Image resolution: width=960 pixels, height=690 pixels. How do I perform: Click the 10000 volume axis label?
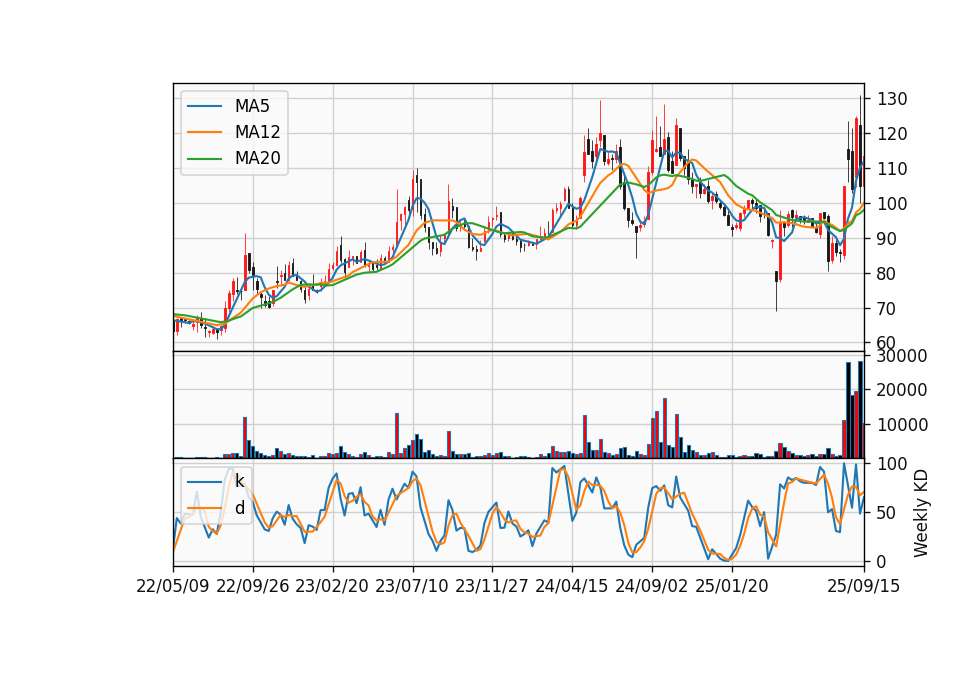[x=902, y=424]
